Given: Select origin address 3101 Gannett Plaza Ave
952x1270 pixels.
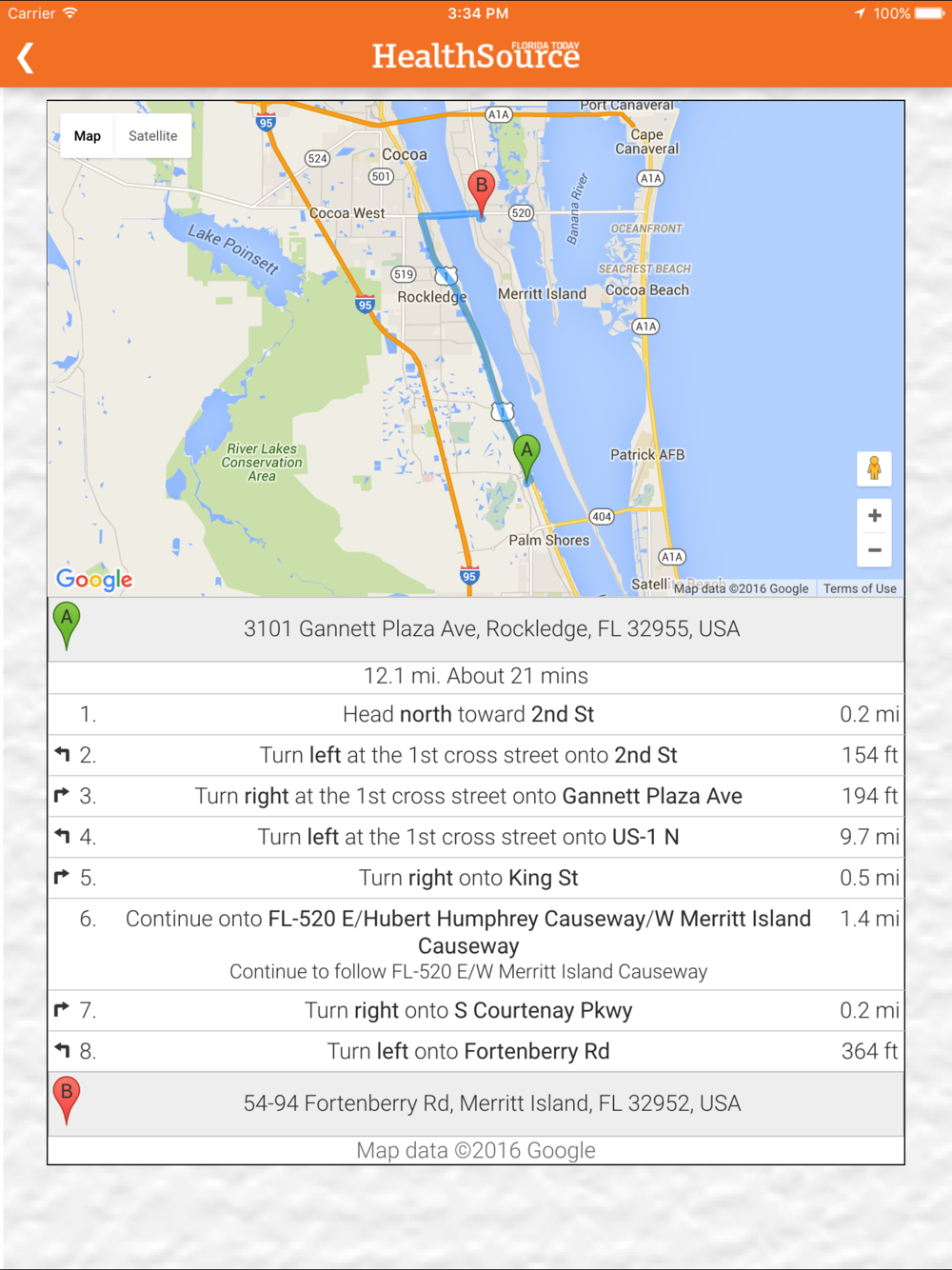Looking at the screenshot, I should point(476,629).
